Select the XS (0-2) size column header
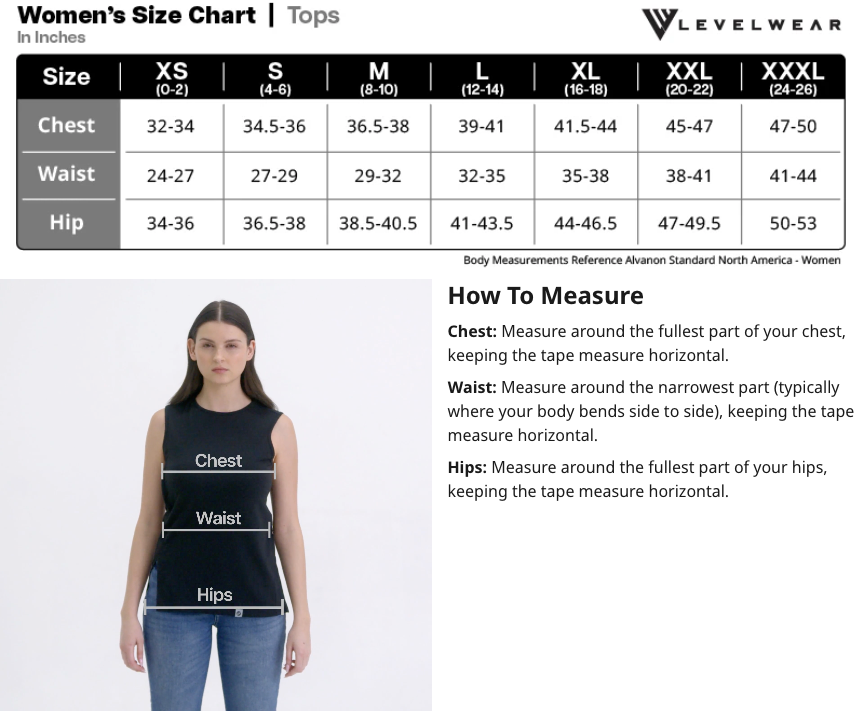This screenshot has width=860, height=717. coord(171,78)
